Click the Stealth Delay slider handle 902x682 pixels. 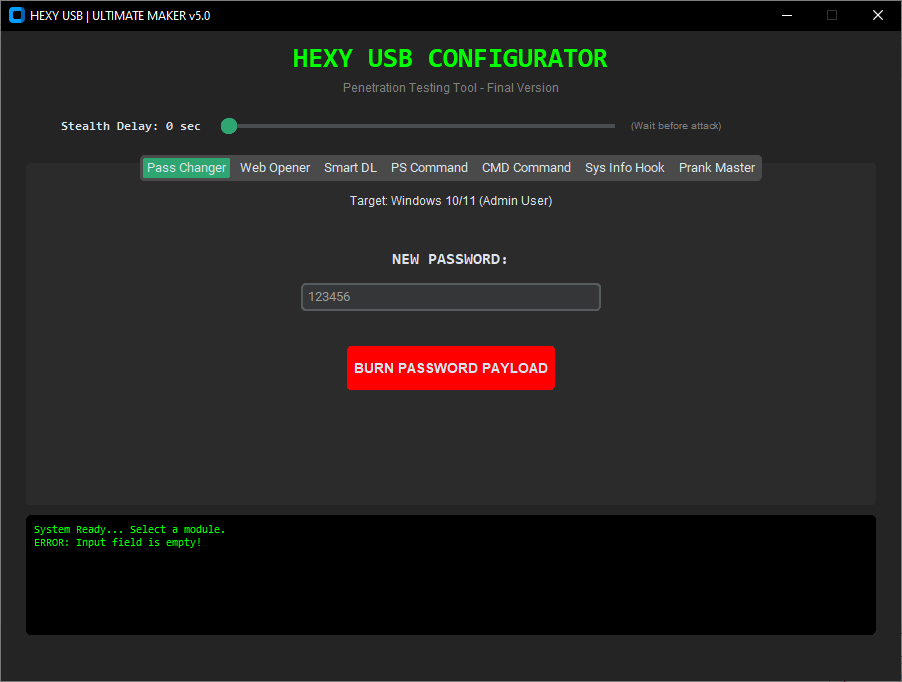pos(228,126)
